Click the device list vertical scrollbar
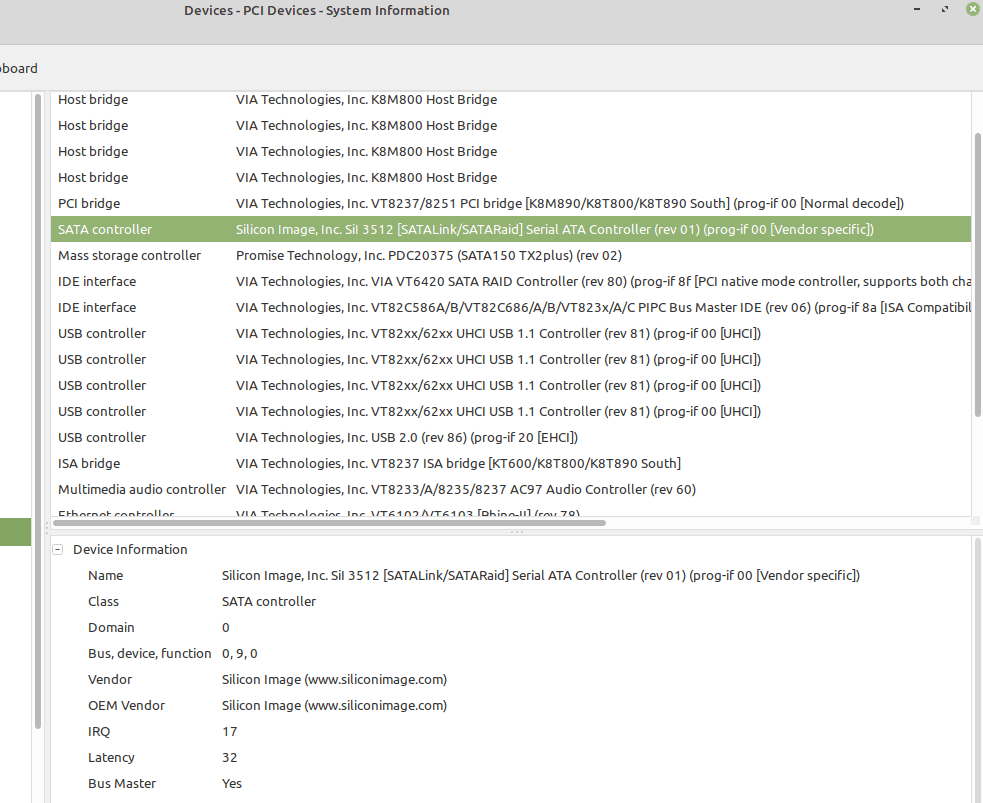 coord(977,275)
